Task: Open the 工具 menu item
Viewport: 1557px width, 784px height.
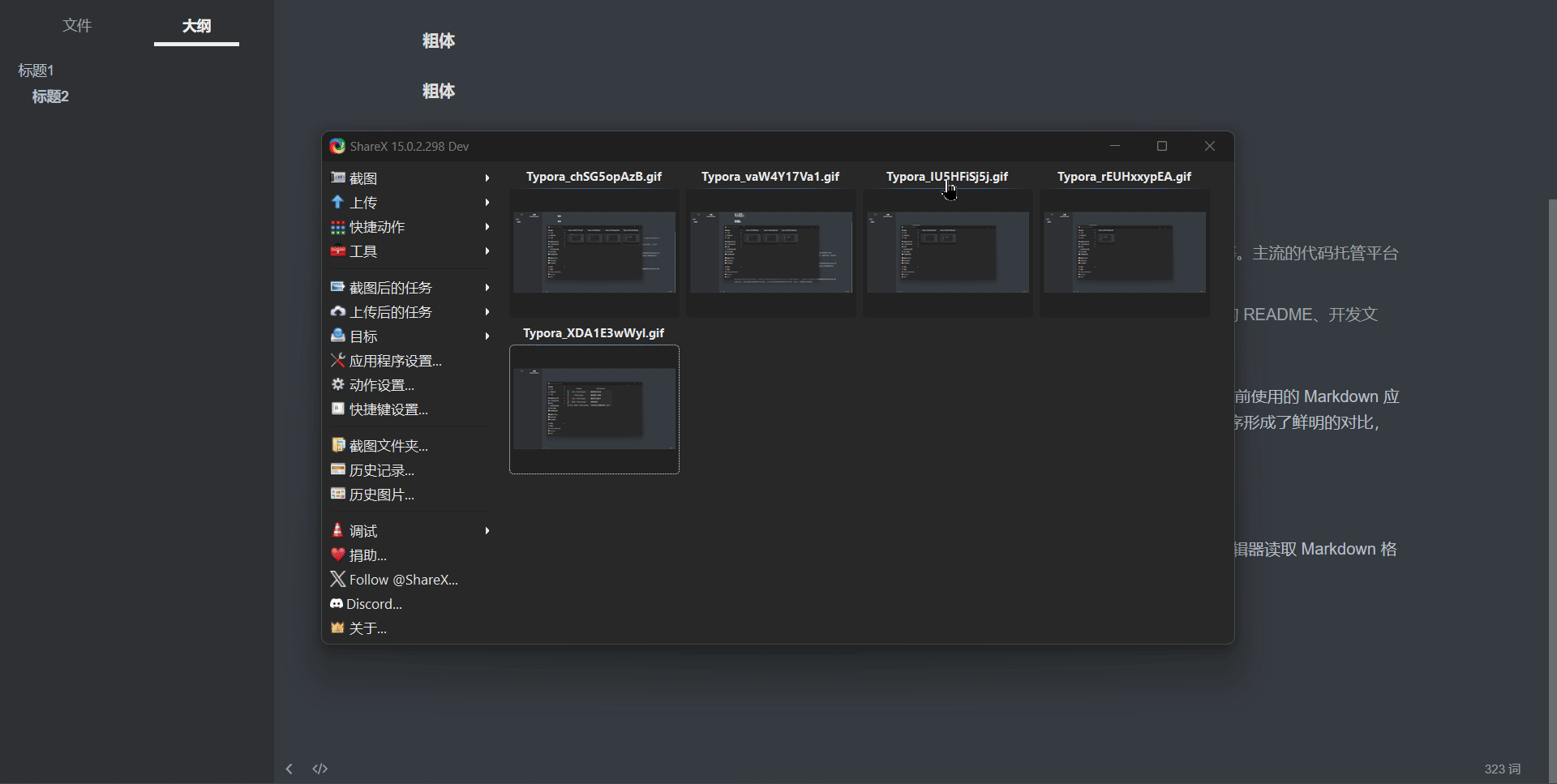Action: 411,251
